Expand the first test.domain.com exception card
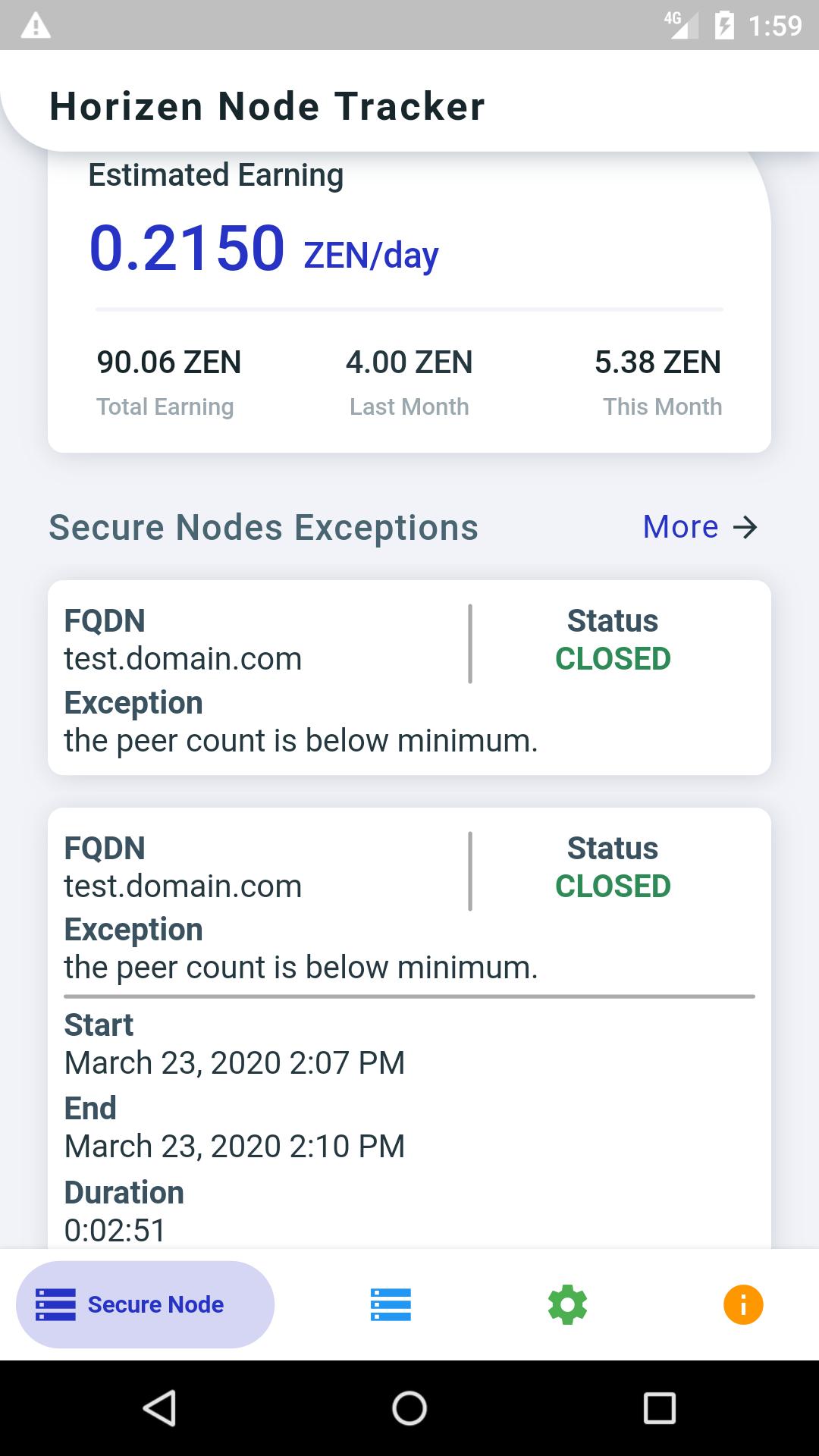The height and width of the screenshot is (1456, 819). point(409,677)
